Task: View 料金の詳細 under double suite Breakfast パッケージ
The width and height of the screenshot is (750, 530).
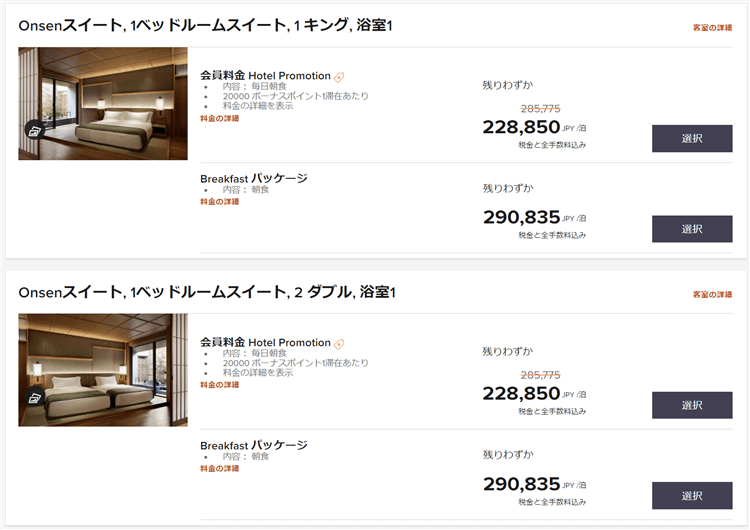Action: tap(220, 468)
